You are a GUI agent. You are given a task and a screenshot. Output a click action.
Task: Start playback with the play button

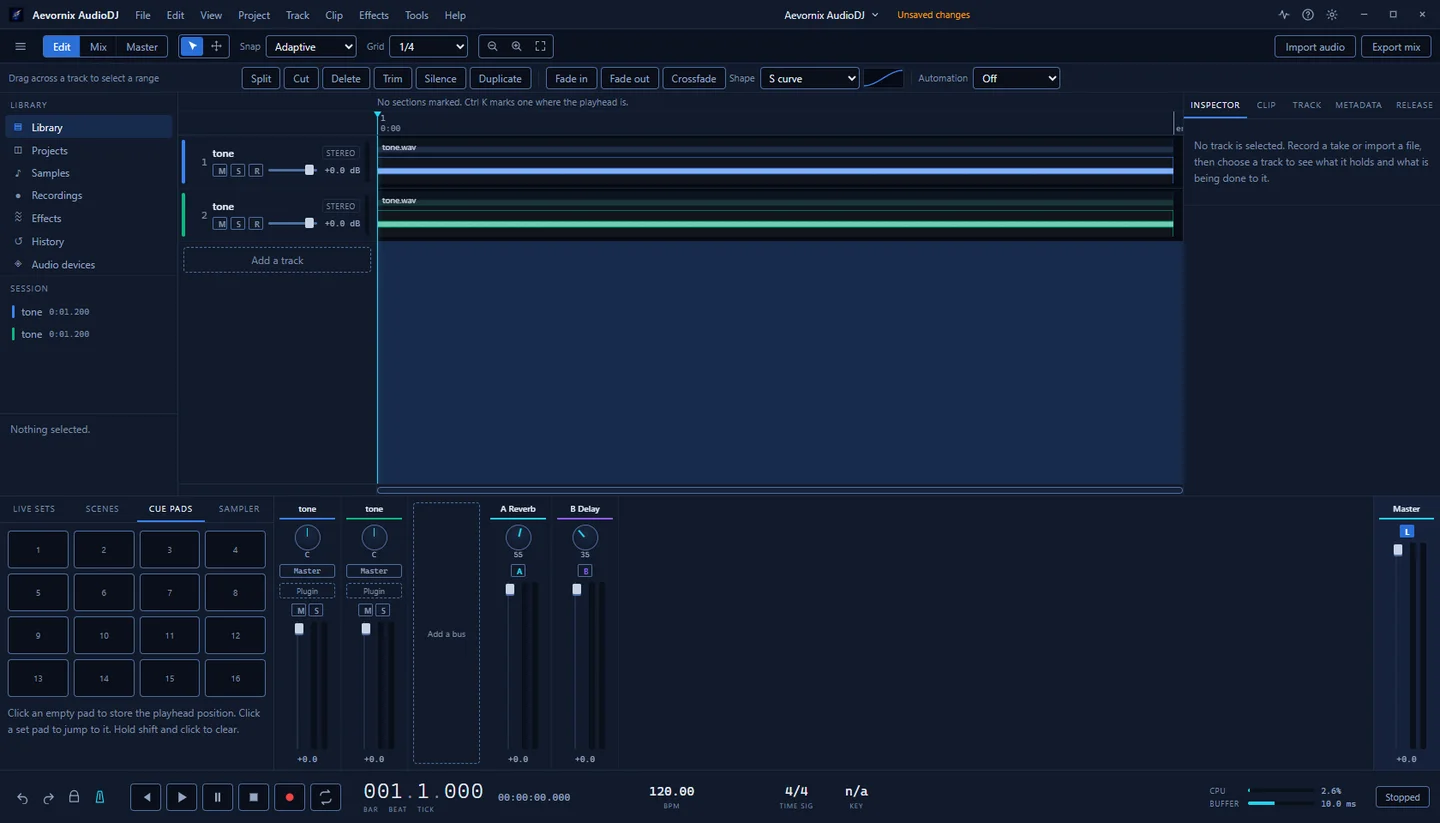(x=182, y=797)
